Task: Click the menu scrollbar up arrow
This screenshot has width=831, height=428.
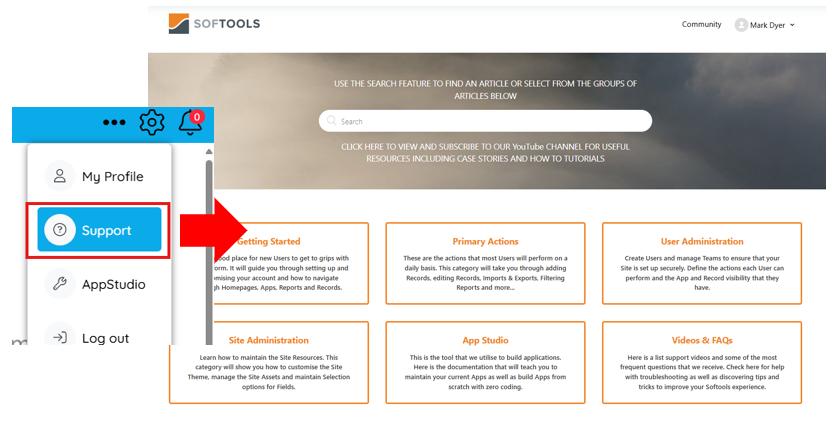Action: [x=209, y=152]
